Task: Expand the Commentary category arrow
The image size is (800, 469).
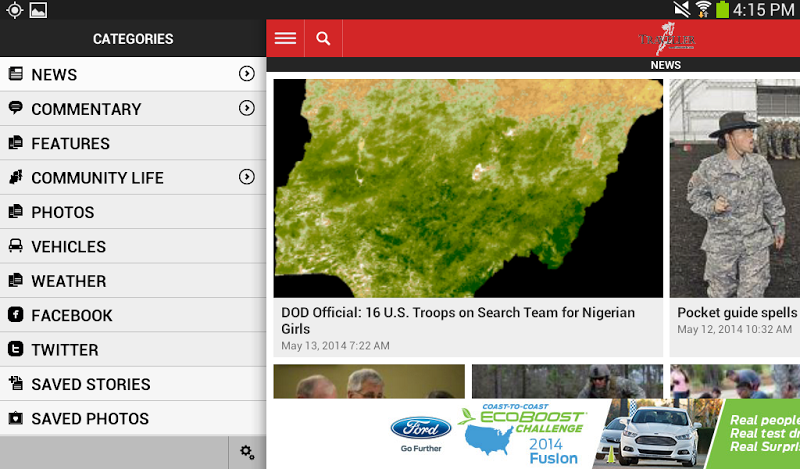Action: pos(246,108)
